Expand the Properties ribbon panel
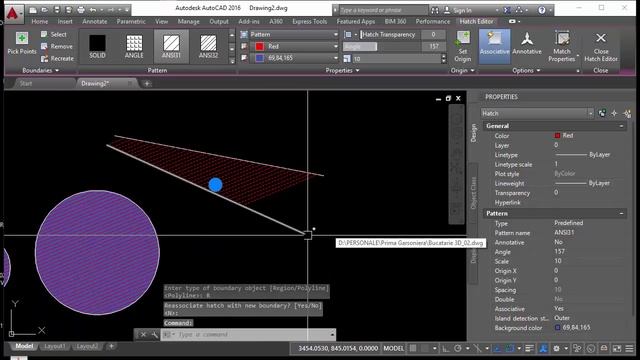The height and width of the screenshot is (360, 640). pos(342,71)
